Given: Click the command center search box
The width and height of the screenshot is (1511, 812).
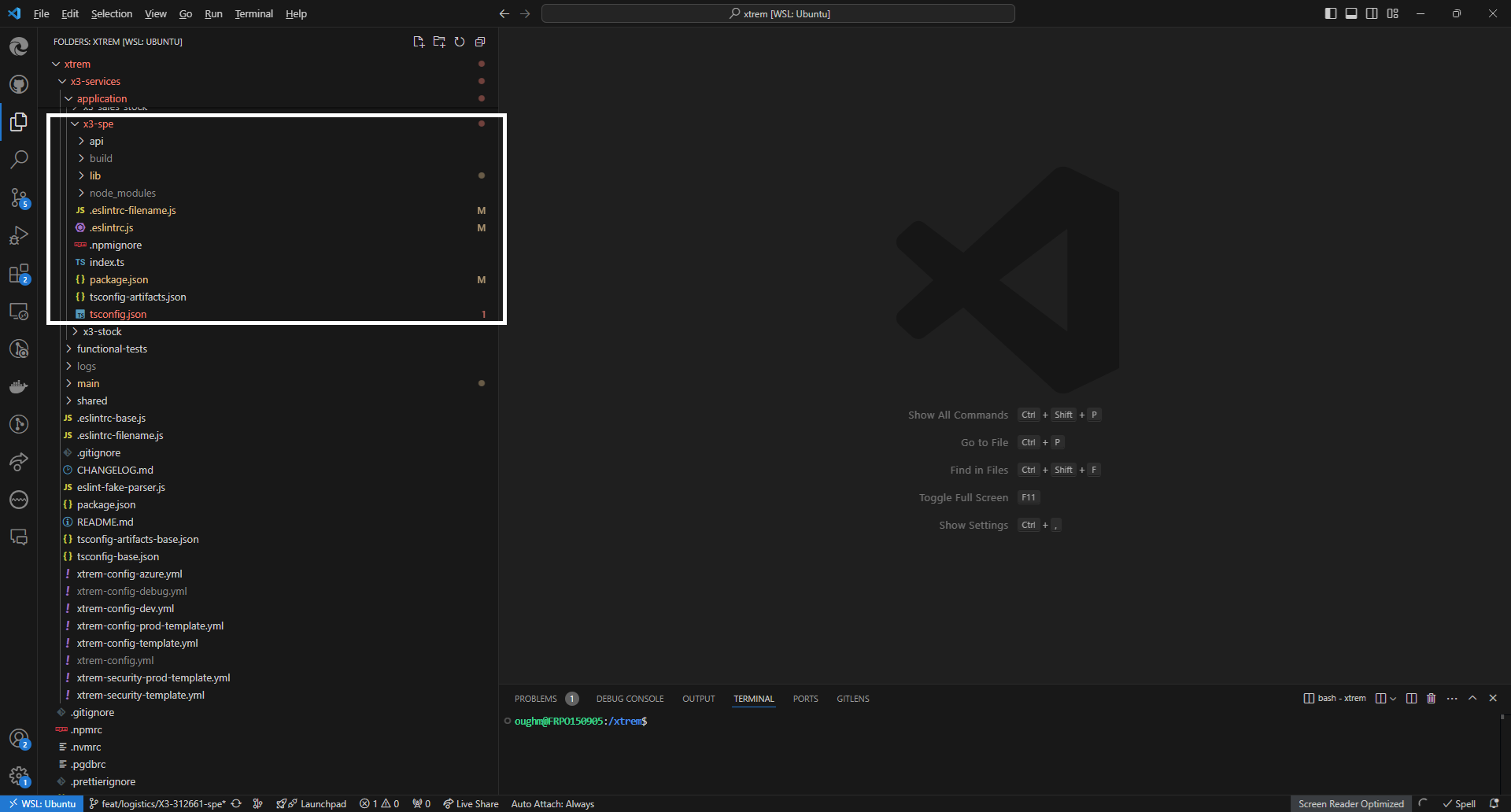Looking at the screenshot, I should [x=778, y=13].
